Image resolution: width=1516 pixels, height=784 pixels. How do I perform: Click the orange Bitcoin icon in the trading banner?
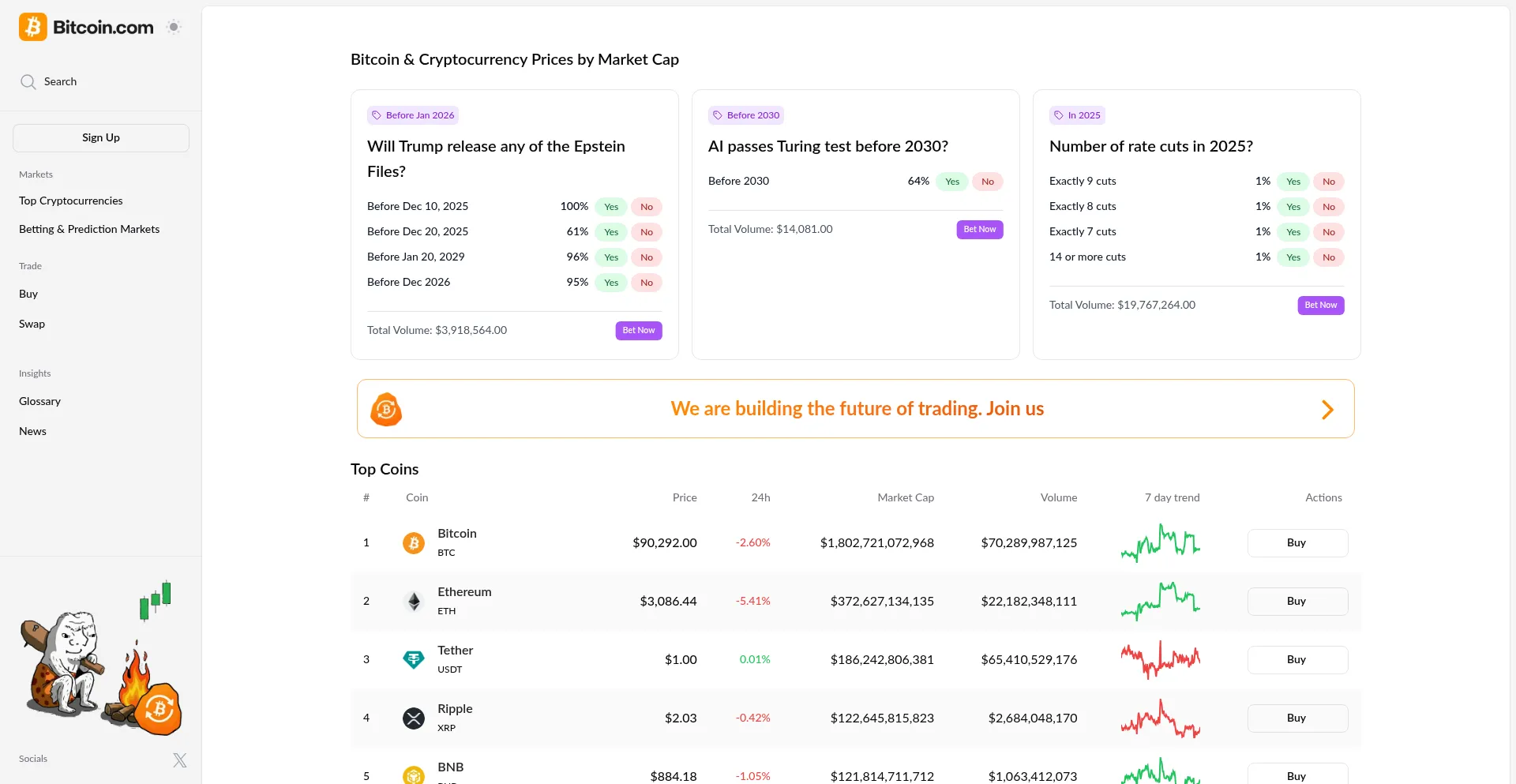(x=386, y=409)
